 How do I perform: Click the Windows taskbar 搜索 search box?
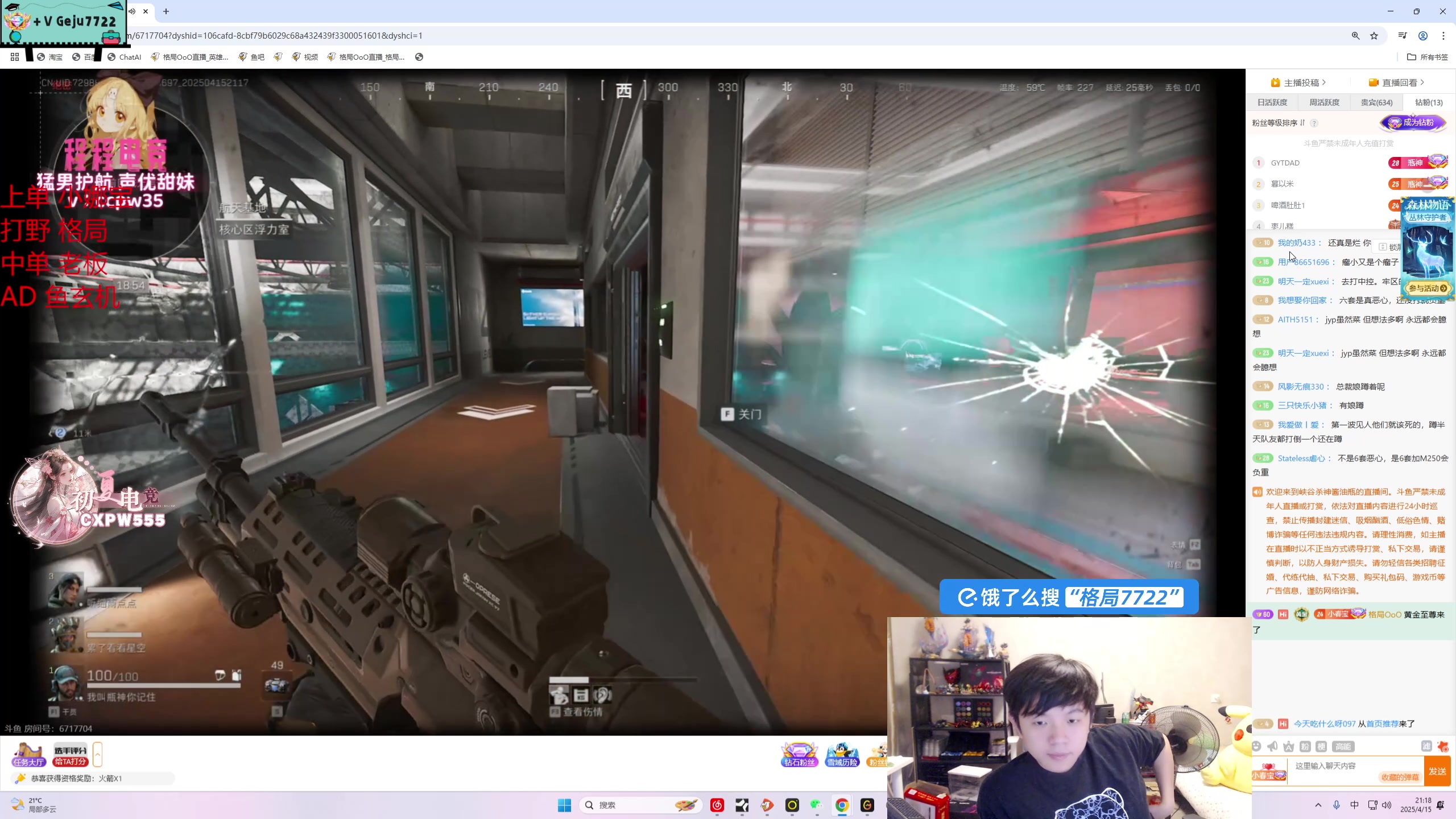pos(642,805)
